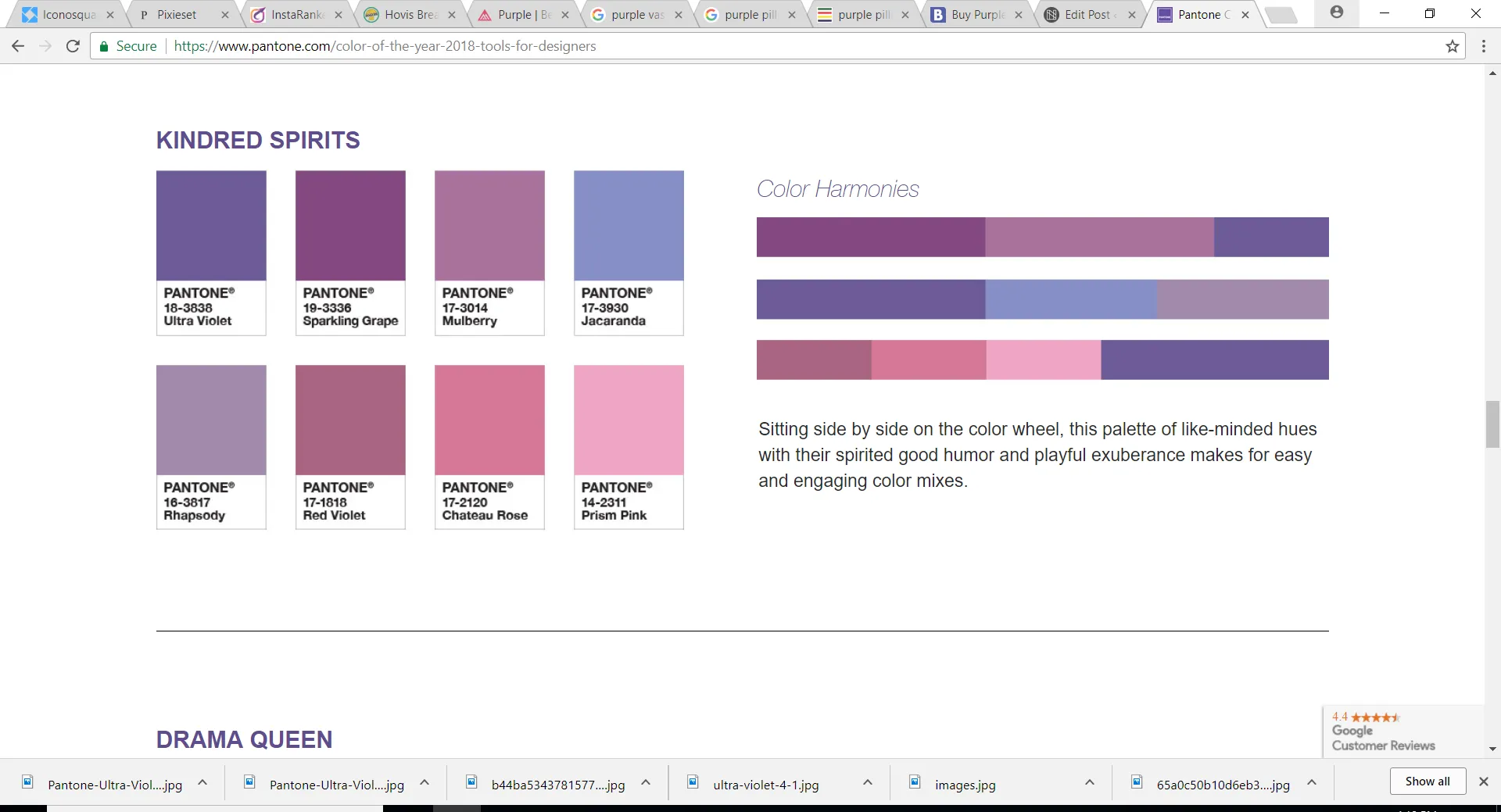Open the new tab button
Screen dimensions: 1501x812
(x=1281, y=15)
